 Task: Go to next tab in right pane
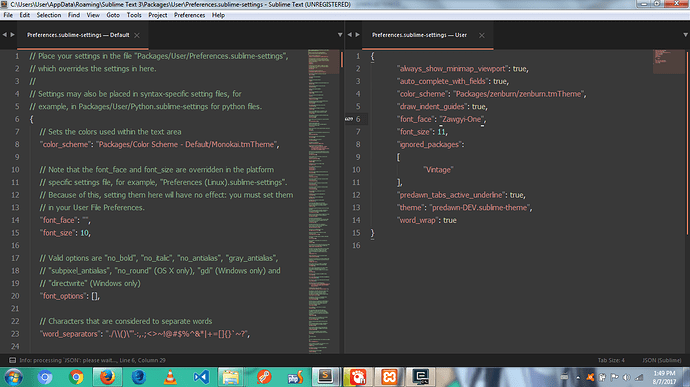coord(357,35)
